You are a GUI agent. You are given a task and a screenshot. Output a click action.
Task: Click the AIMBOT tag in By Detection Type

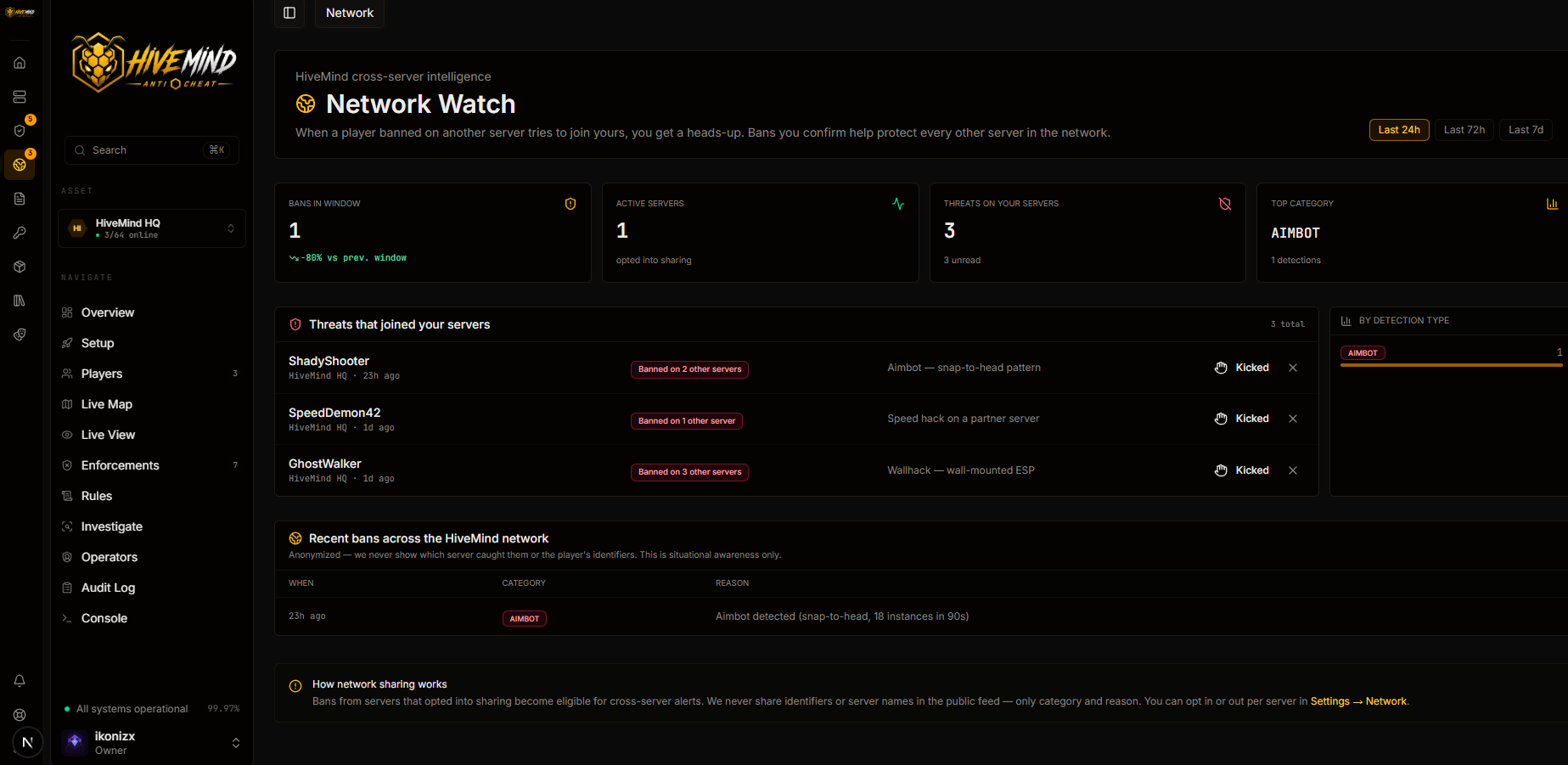coord(1363,353)
